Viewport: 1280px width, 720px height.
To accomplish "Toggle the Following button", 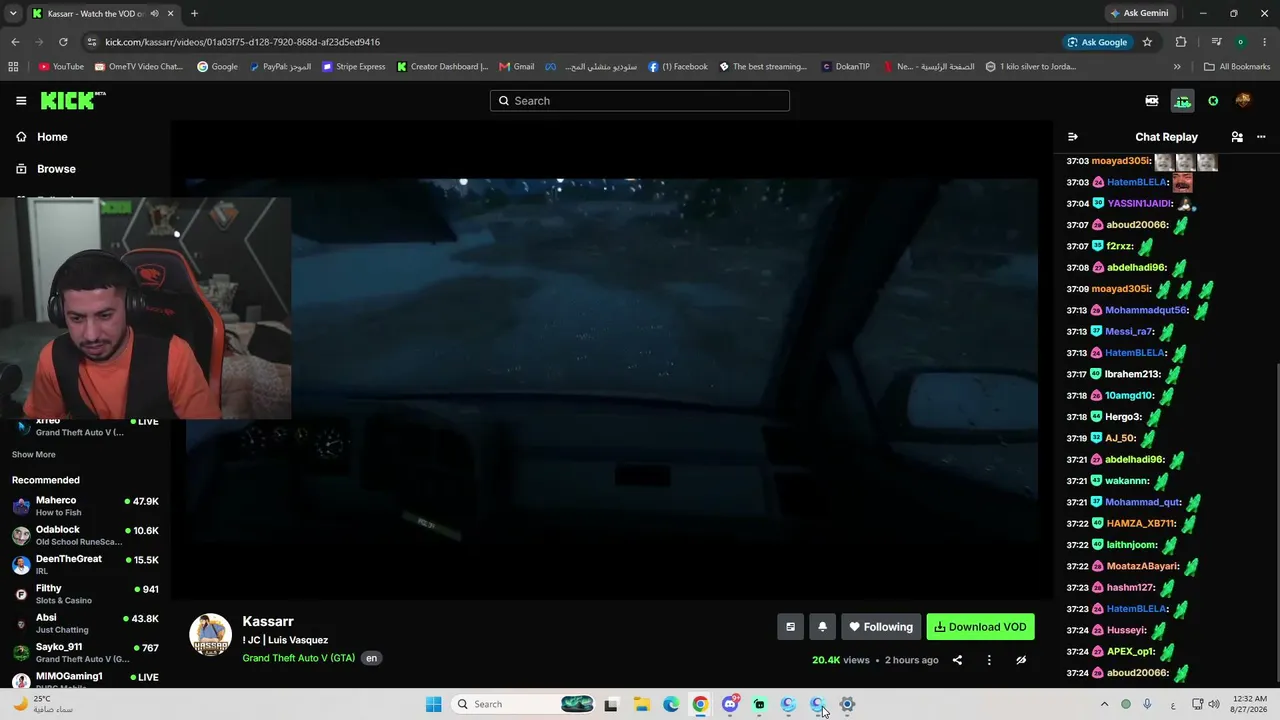I will point(881,627).
